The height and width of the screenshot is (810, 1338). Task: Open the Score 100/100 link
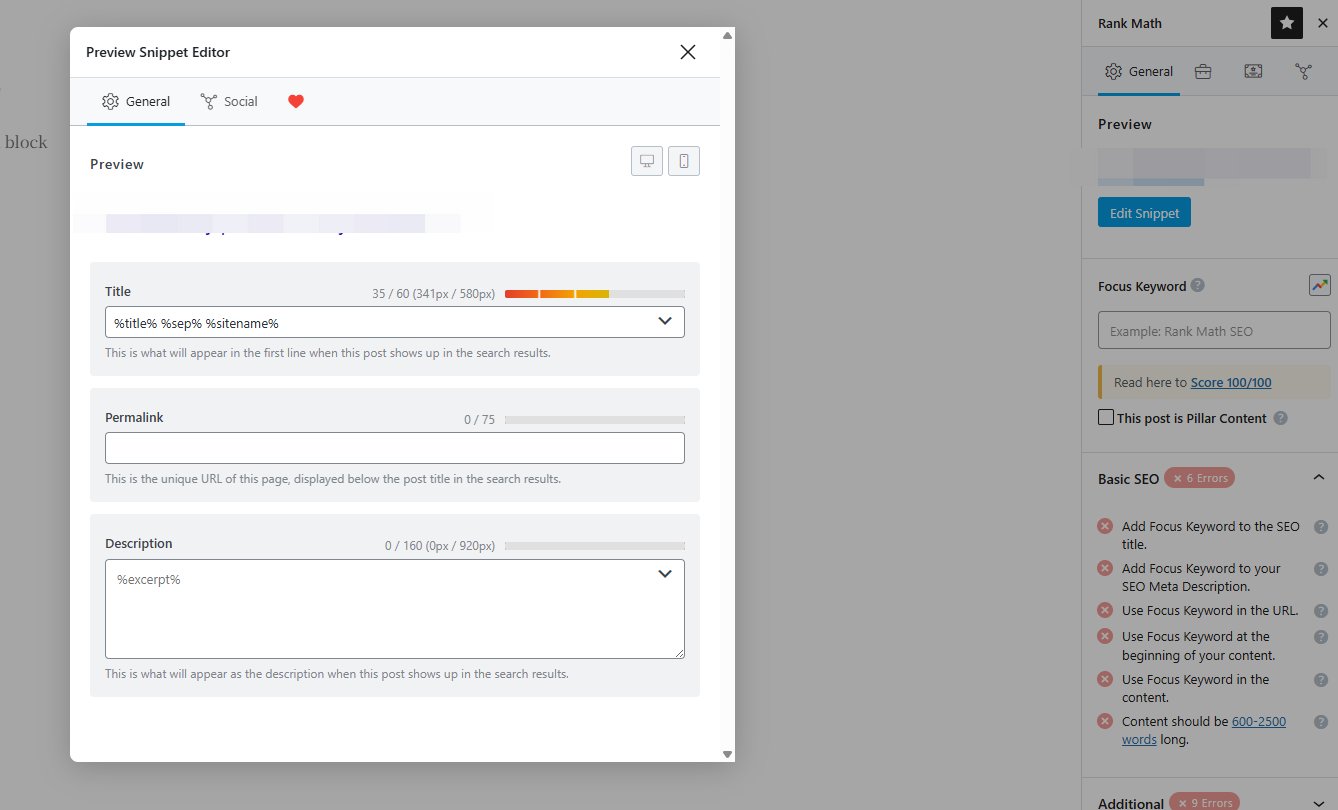pos(1231,382)
